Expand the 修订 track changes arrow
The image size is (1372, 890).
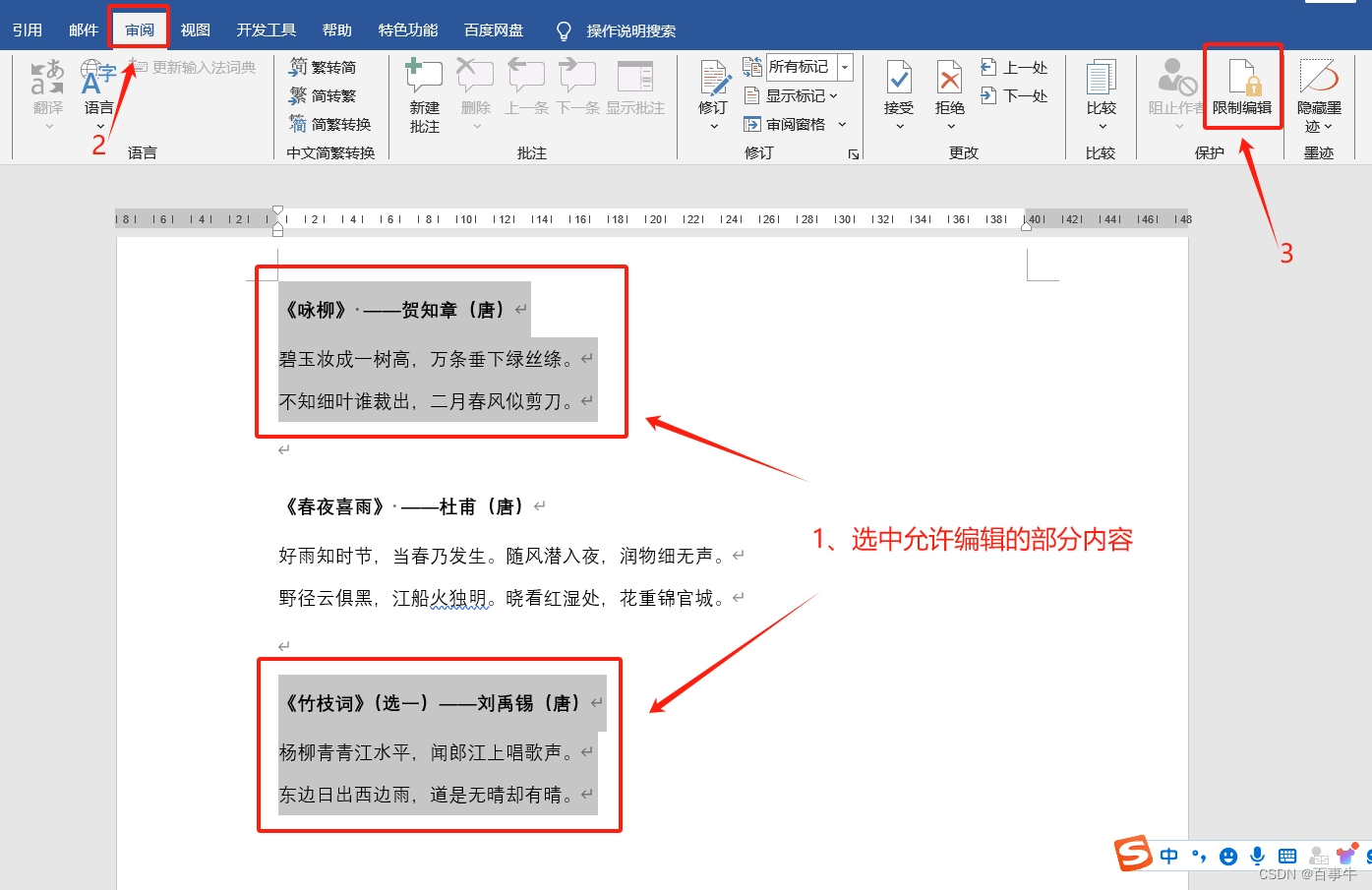click(x=714, y=126)
